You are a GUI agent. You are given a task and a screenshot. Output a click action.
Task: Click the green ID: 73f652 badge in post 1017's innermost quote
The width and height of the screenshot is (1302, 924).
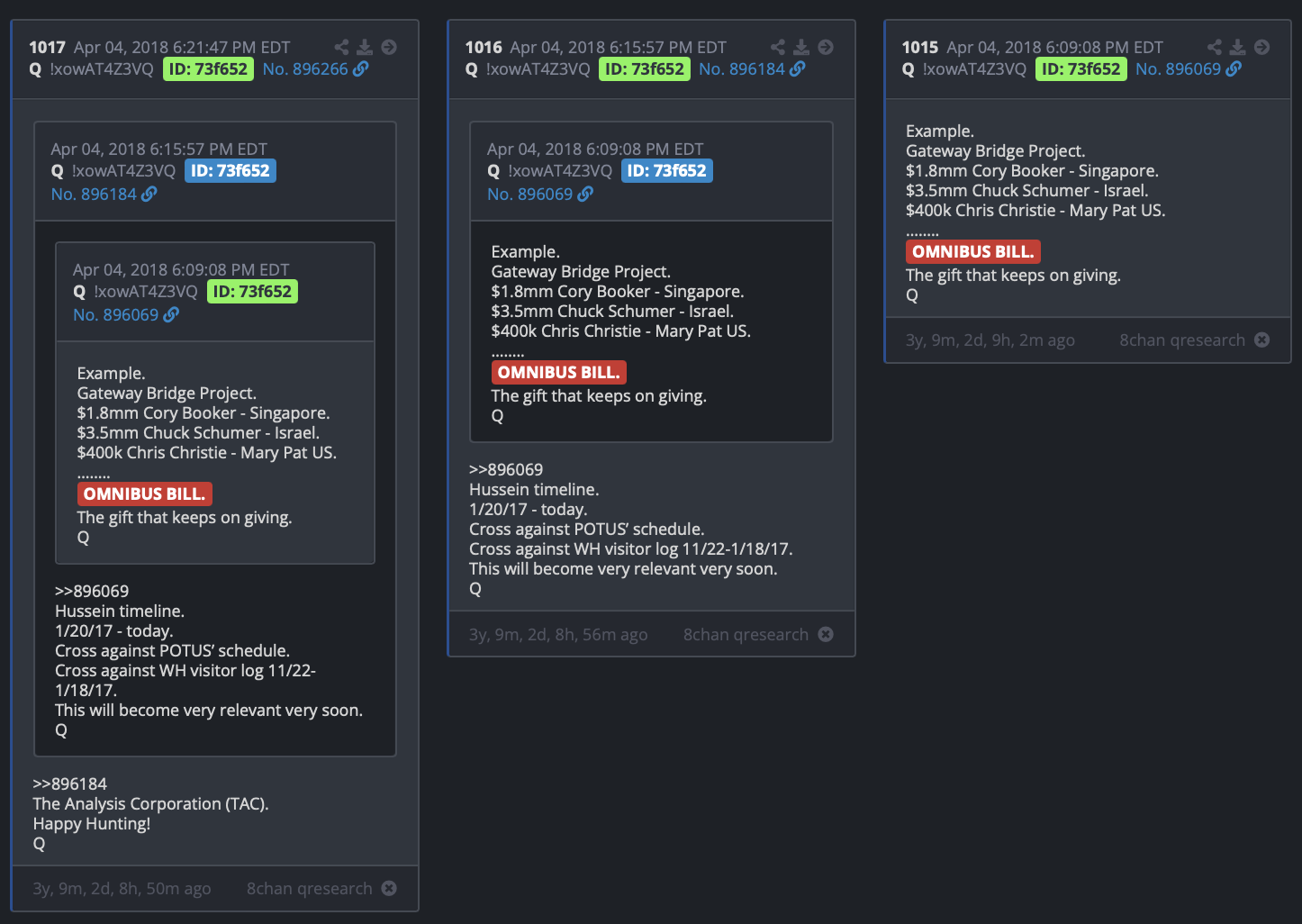[253, 291]
